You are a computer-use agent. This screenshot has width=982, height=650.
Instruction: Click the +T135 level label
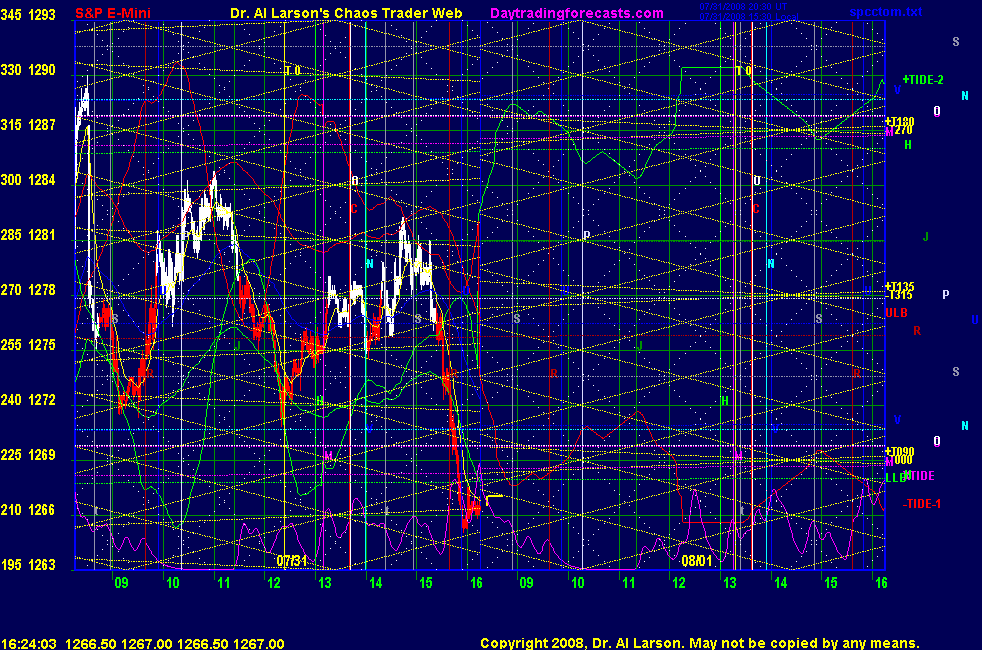coord(900,286)
